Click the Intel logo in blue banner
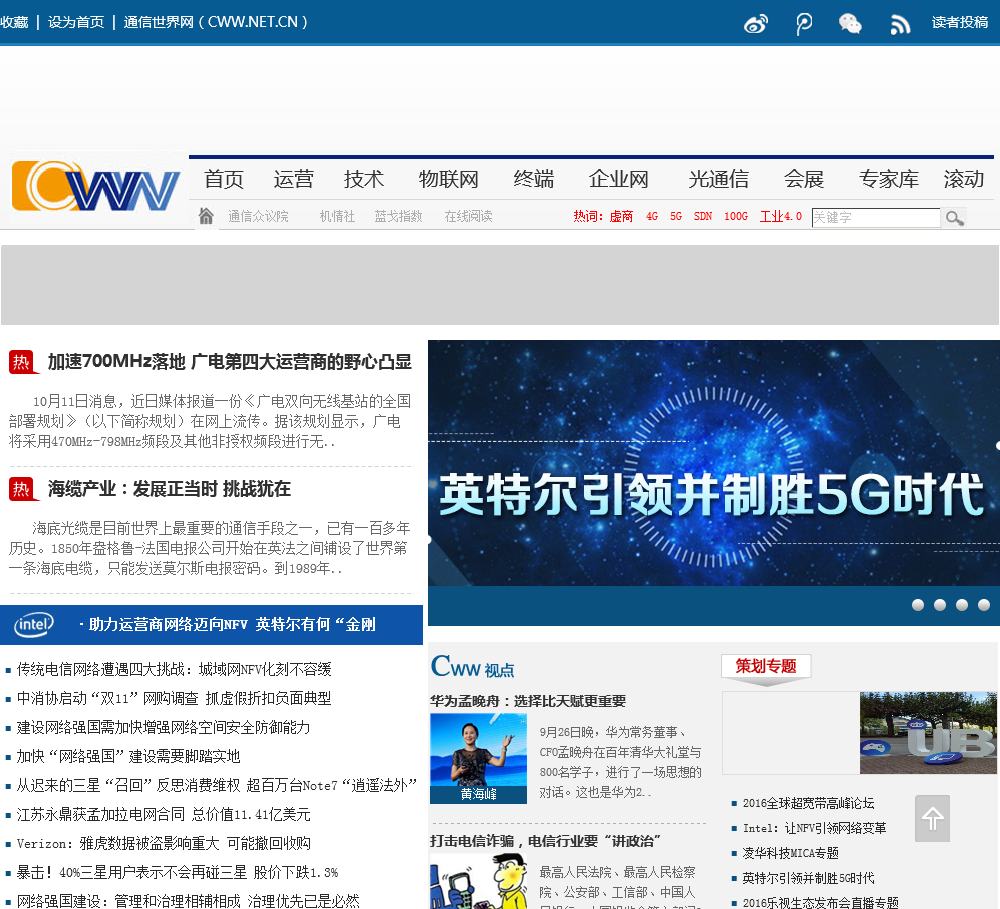 (34, 624)
